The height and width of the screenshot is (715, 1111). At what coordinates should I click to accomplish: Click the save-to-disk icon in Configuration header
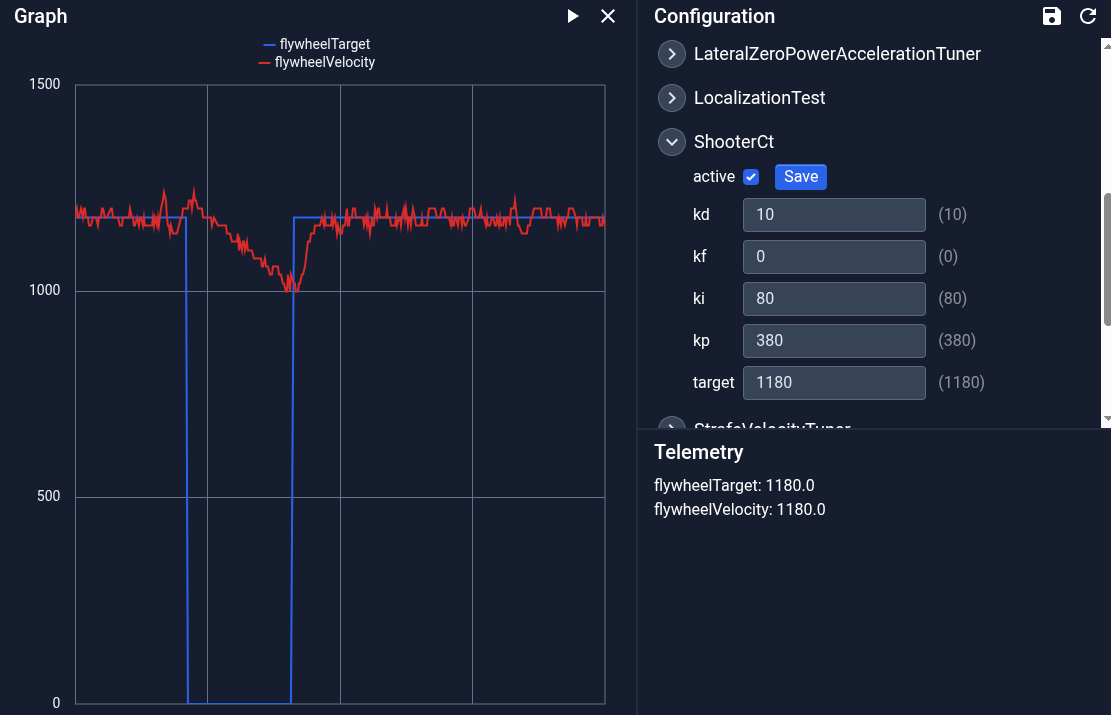pyautogui.click(x=1051, y=16)
